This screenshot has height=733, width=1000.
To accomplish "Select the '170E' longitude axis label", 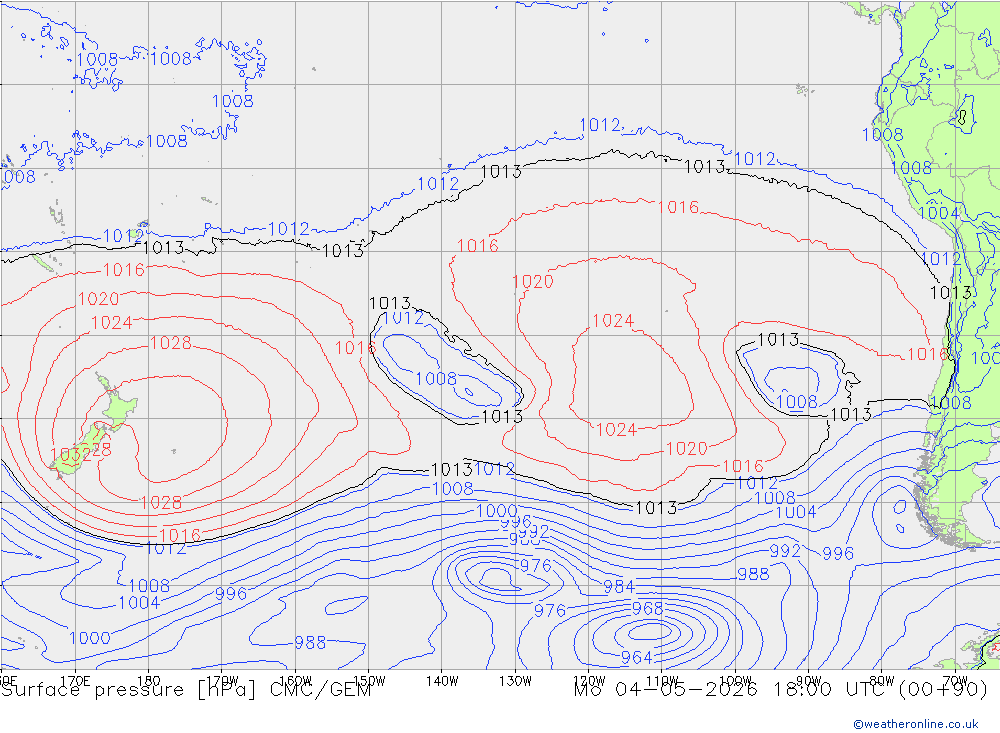I will coord(75,681).
